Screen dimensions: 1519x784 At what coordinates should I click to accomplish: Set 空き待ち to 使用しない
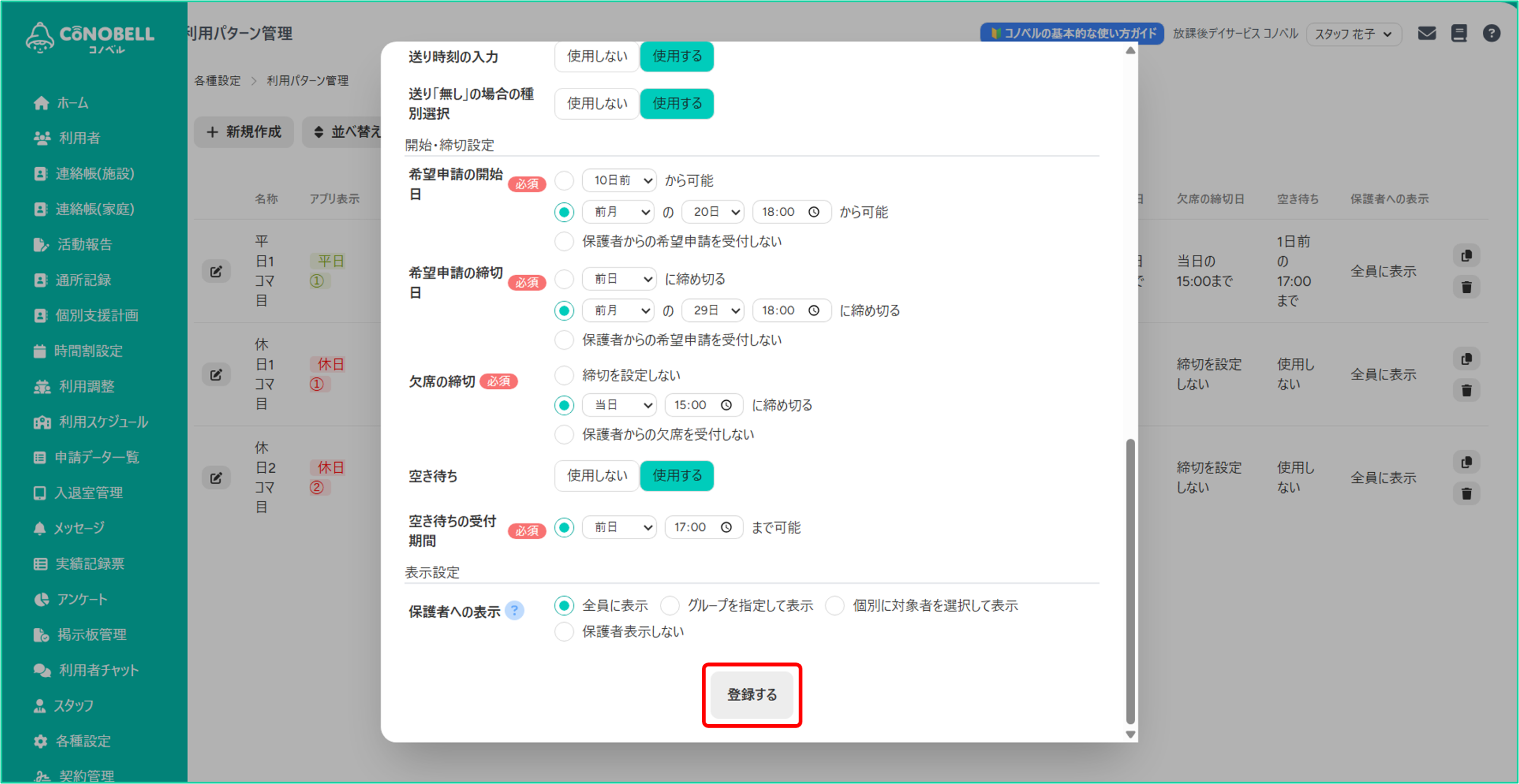(x=596, y=476)
